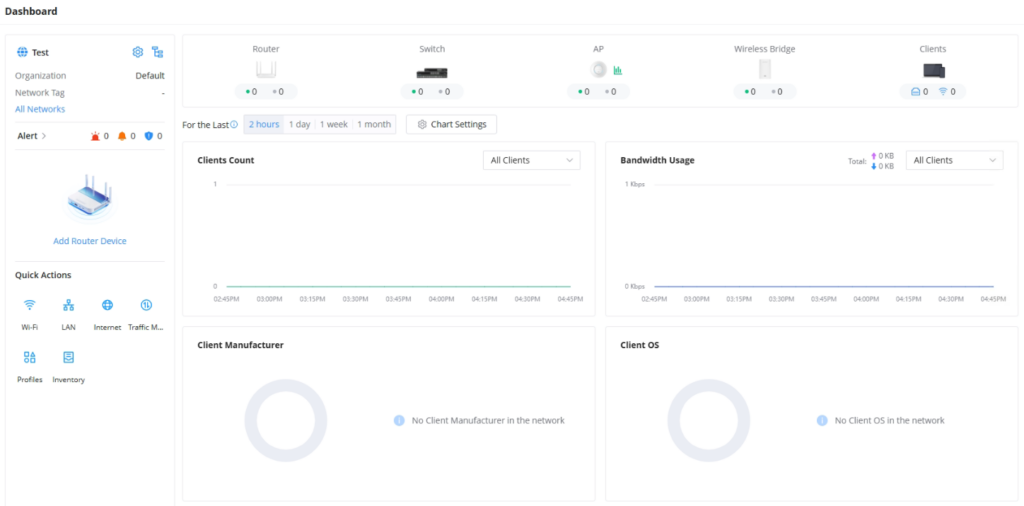Click the Organization value Default
Image resolution: width=1024 pixels, height=506 pixels.
point(150,76)
